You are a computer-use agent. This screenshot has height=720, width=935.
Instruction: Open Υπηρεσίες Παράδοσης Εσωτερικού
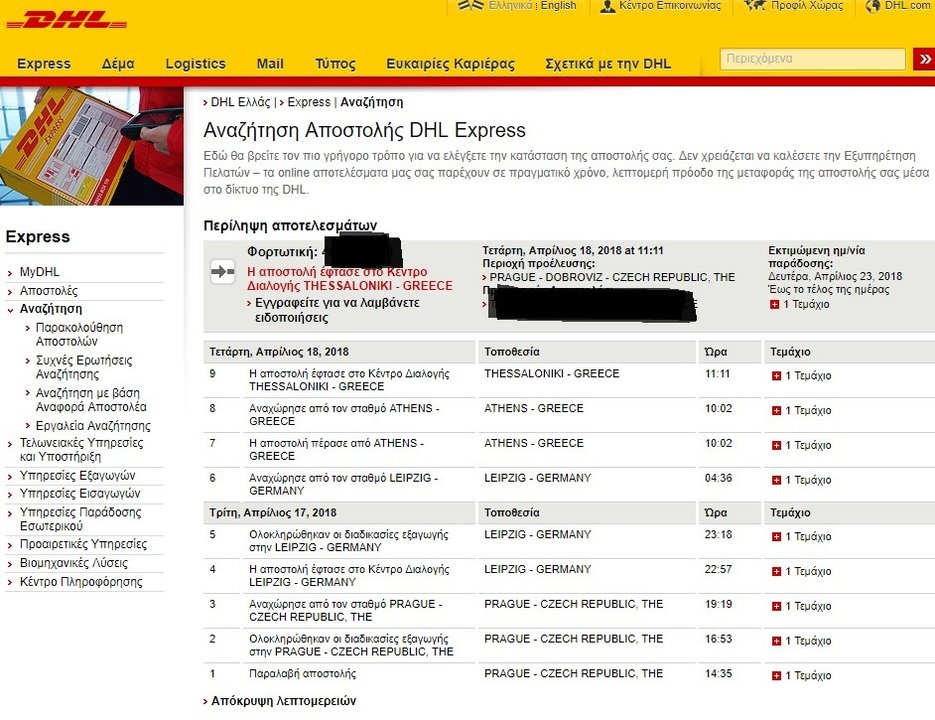point(81,519)
